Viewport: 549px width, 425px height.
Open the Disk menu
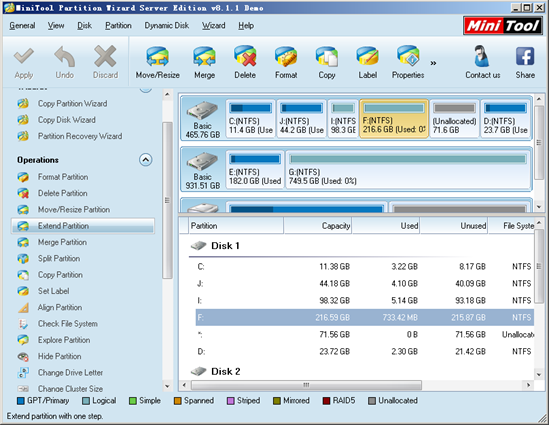point(84,26)
